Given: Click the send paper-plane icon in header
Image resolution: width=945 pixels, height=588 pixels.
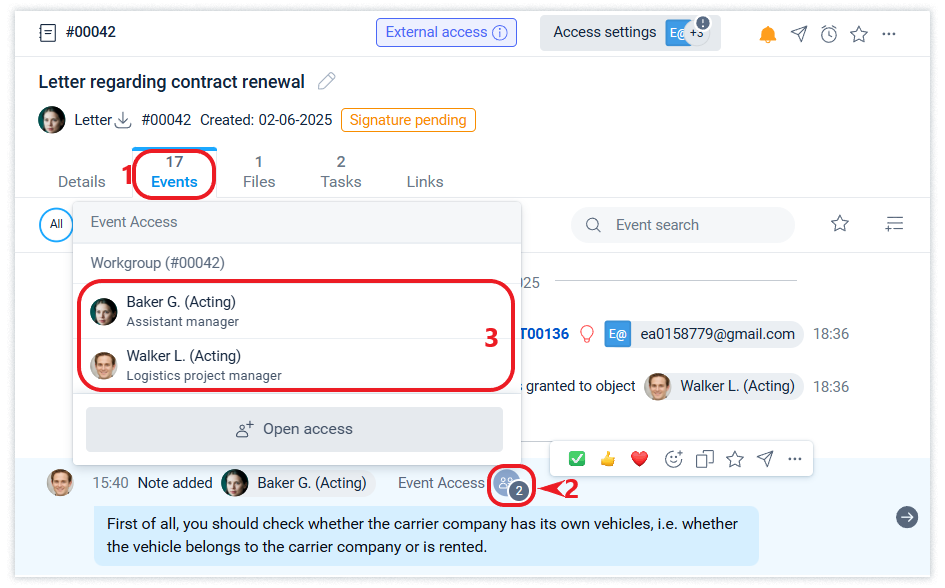Looking at the screenshot, I should point(798,34).
